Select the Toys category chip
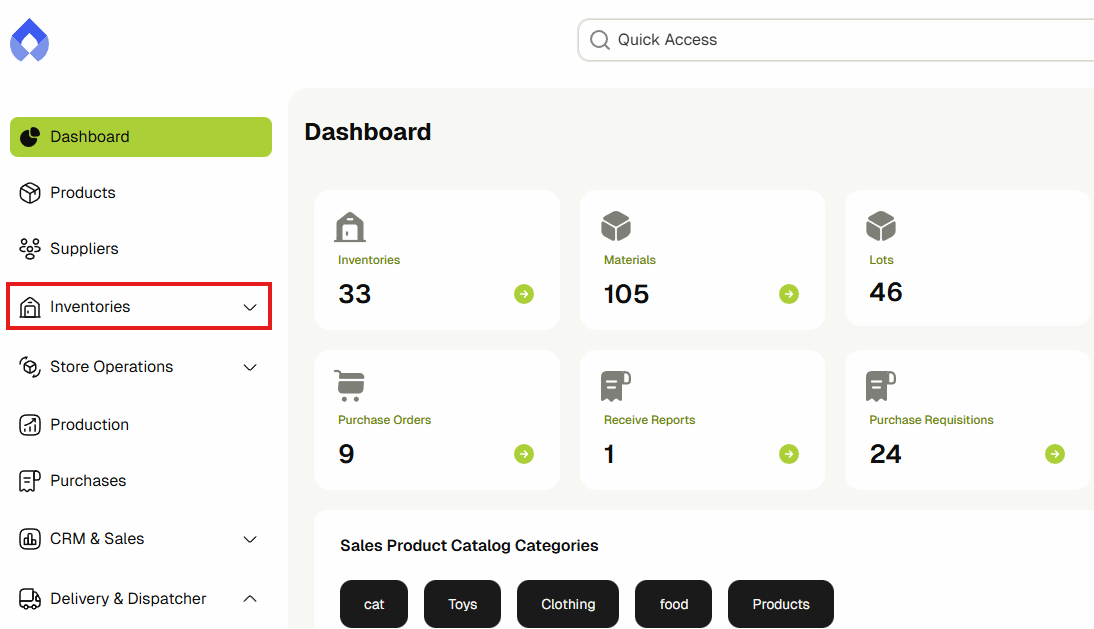The height and width of the screenshot is (629, 1094). (462, 604)
